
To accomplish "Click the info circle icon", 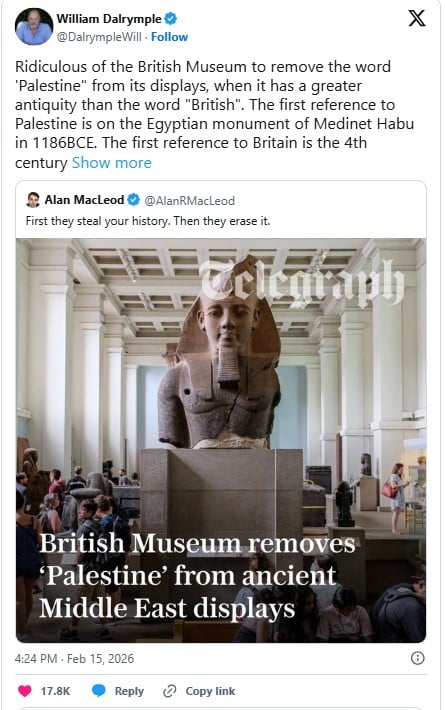I will click(x=417, y=658).
